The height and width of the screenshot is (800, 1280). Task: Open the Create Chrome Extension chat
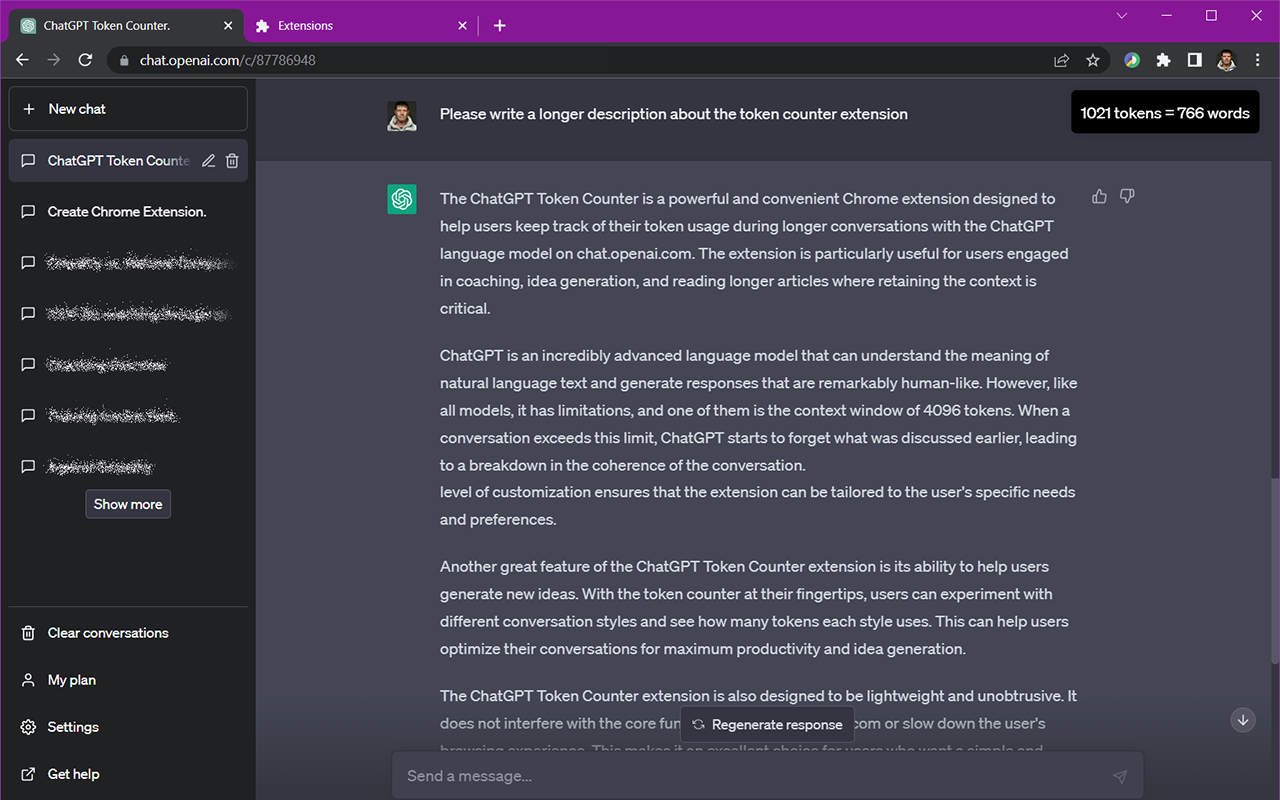(x=127, y=212)
